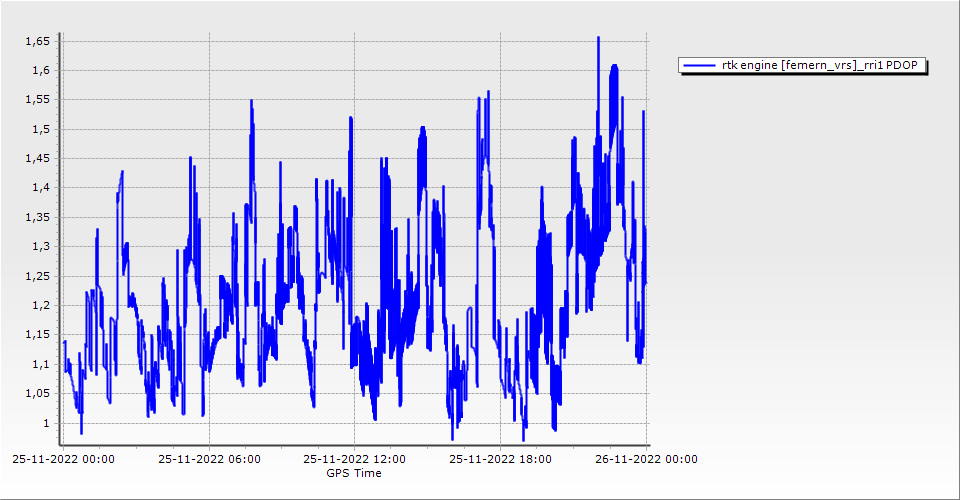Click the 'GPS Time' x-axis title
The height and width of the screenshot is (500, 960).
pos(353,473)
